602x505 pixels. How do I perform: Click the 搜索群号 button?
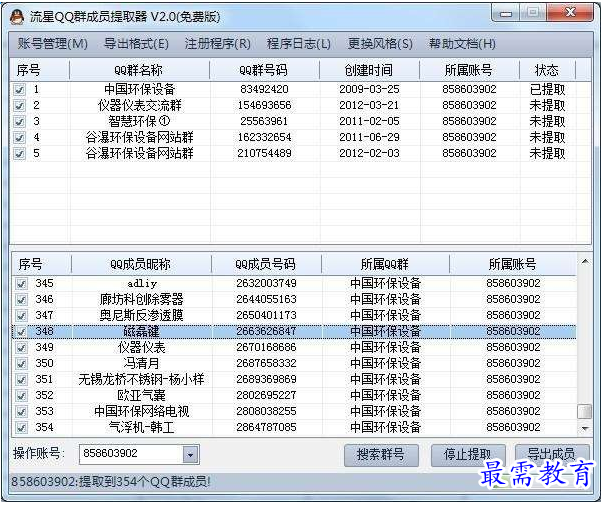381,455
